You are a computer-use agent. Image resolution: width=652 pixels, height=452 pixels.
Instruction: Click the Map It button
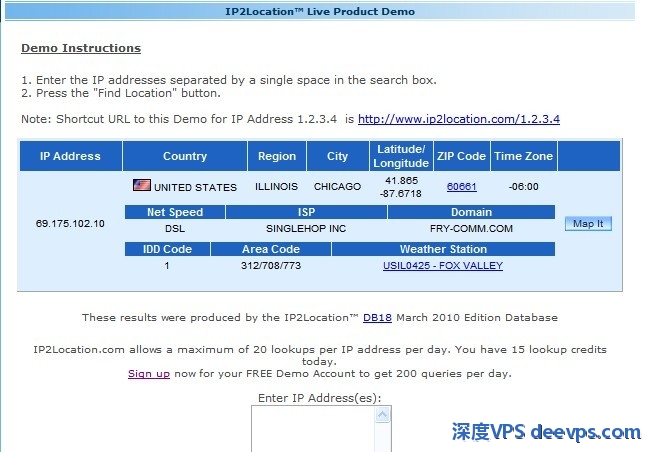click(x=588, y=224)
